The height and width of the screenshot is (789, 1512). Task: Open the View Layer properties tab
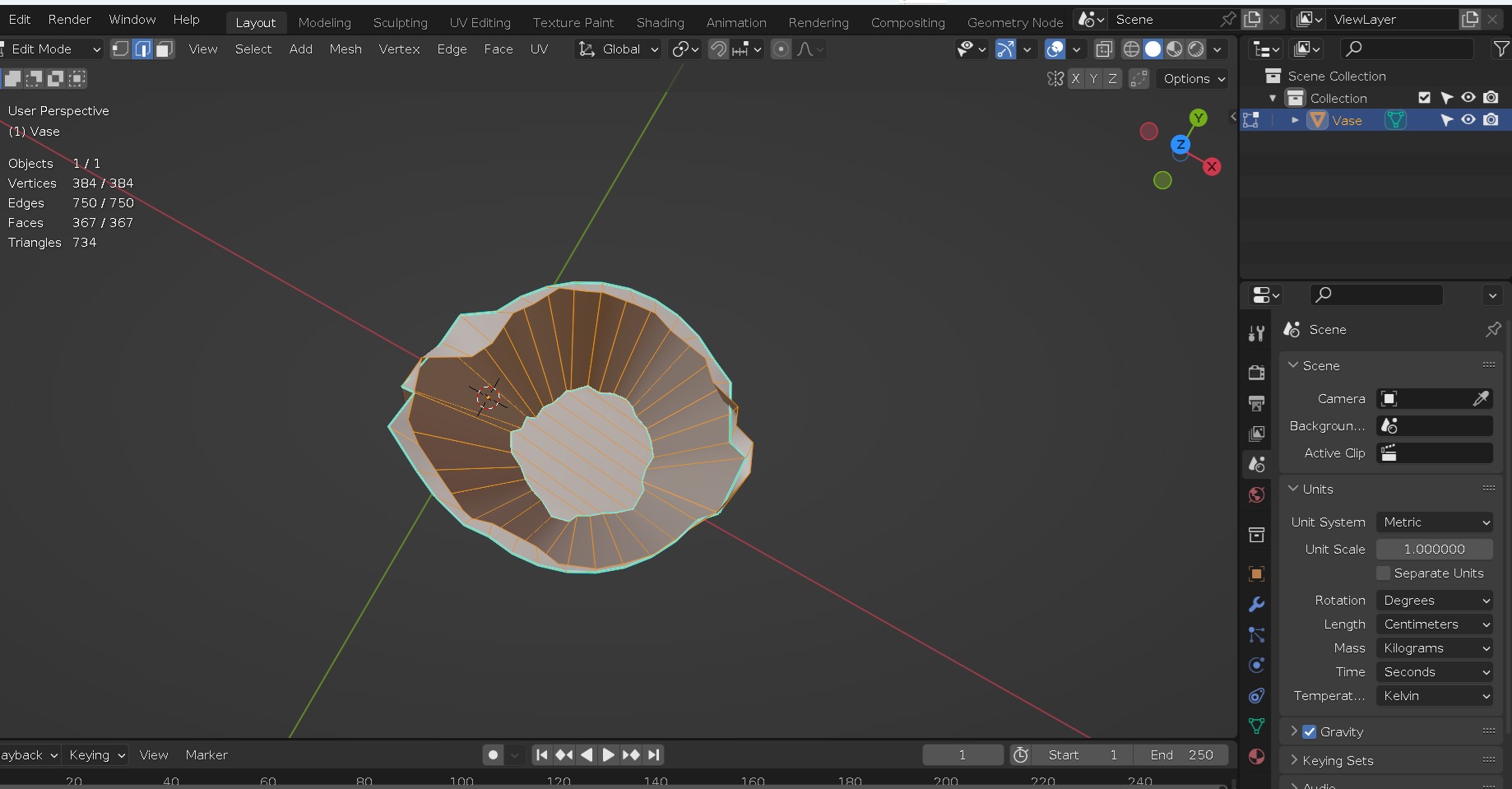tap(1256, 433)
